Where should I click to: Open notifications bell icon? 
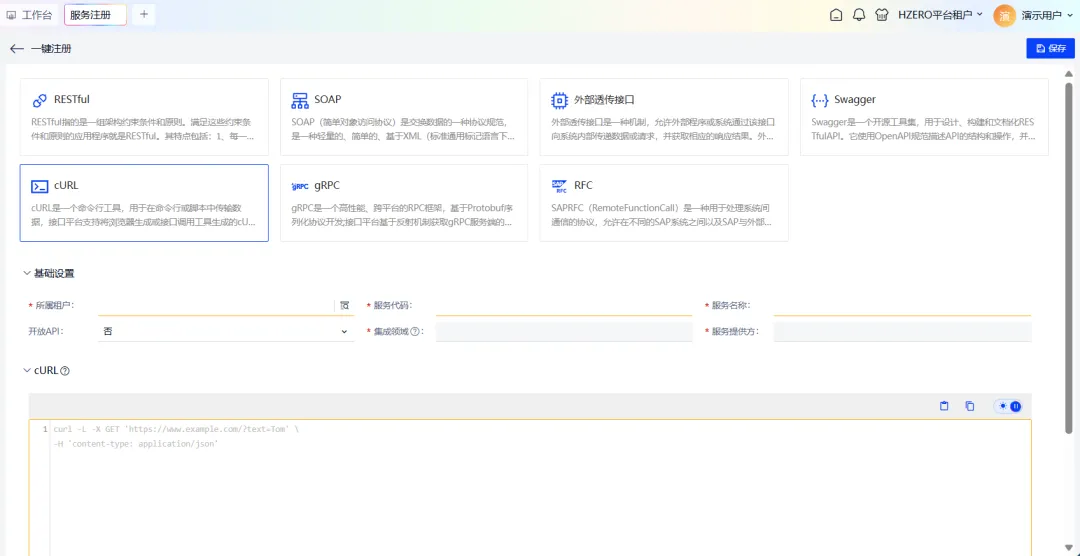click(x=858, y=15)
